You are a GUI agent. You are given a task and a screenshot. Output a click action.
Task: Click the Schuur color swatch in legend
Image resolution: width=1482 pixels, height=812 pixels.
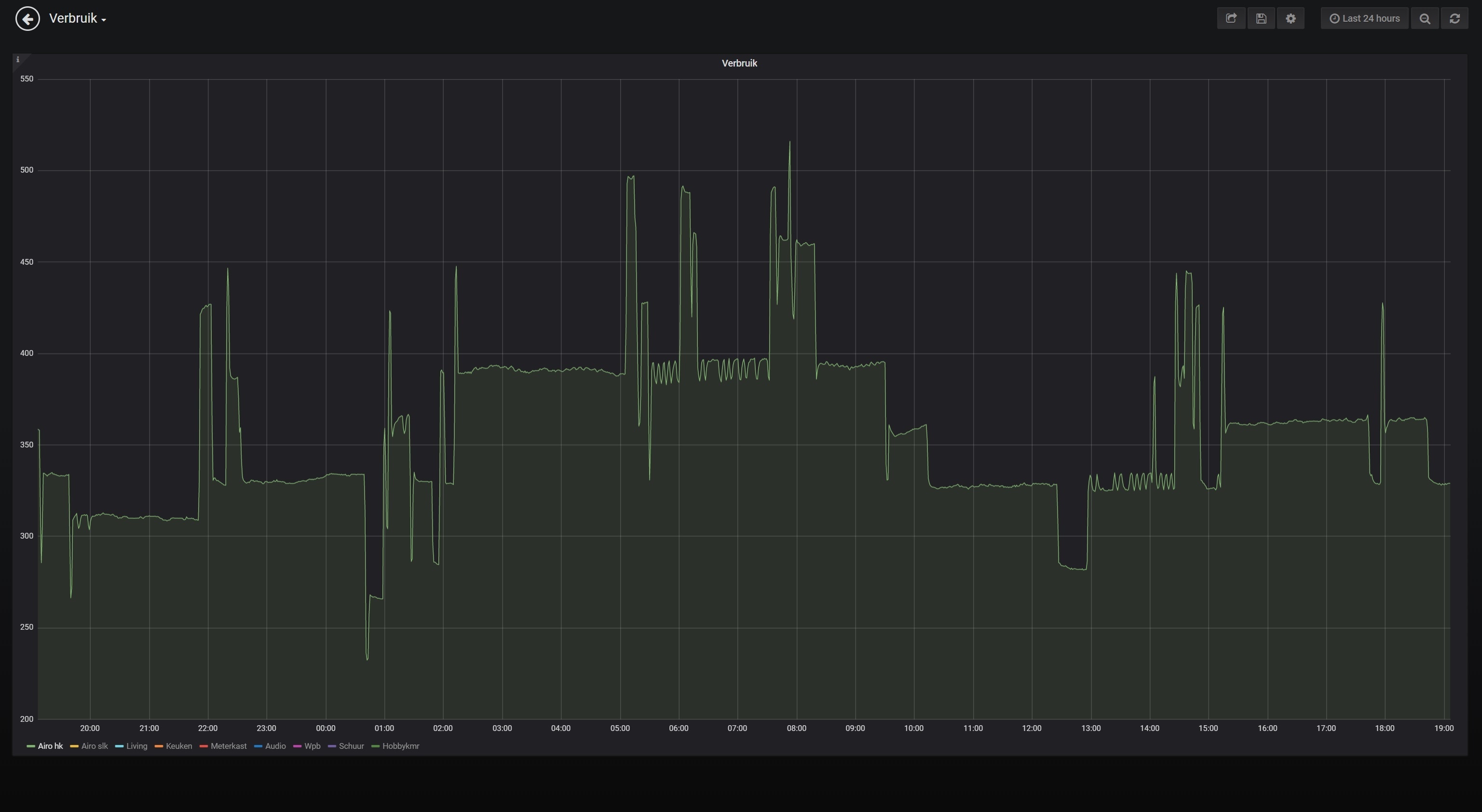[332, 746]
